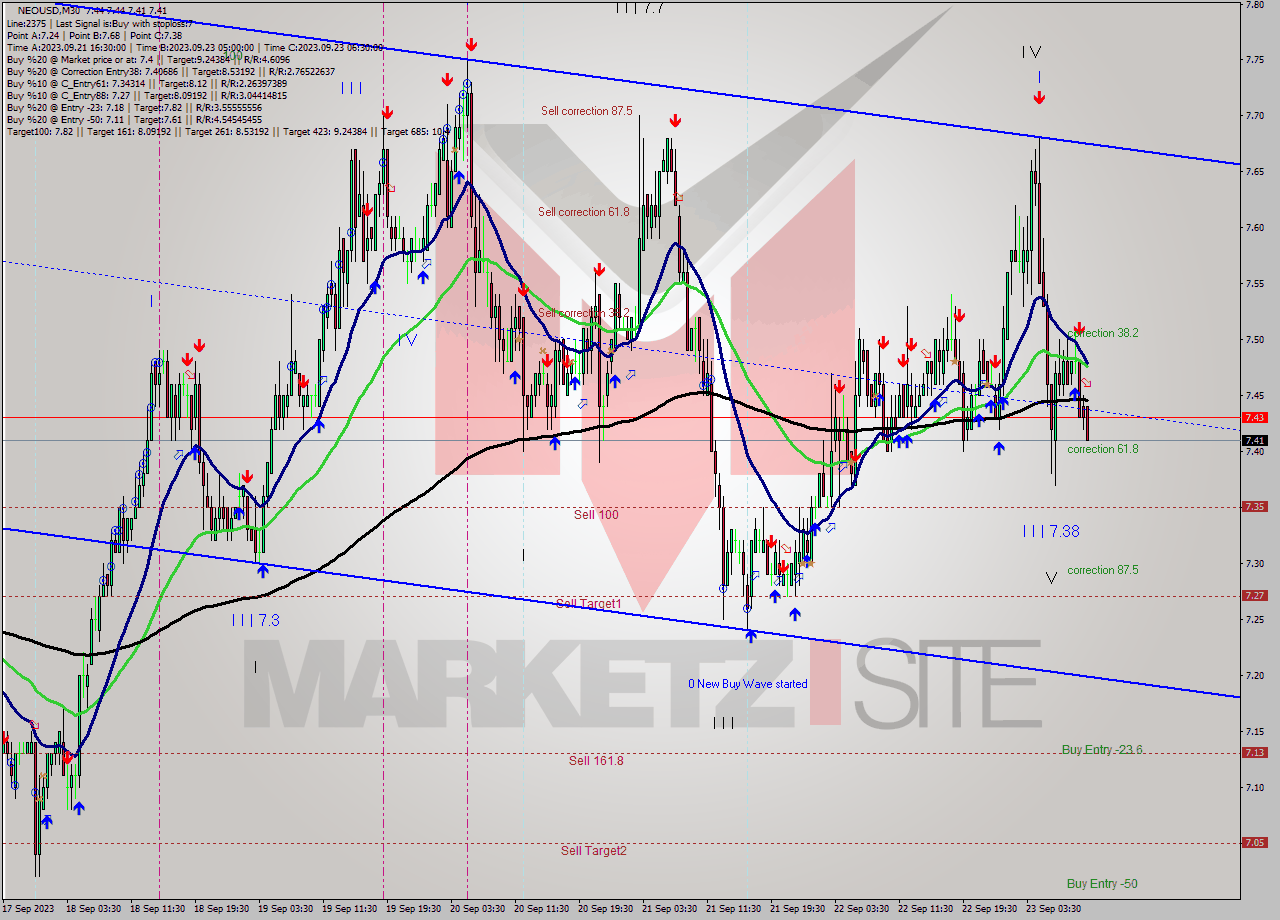Click the green 'correction 38.2' label
Viewport: 1280px width, 920px height.
(1102, 333)
